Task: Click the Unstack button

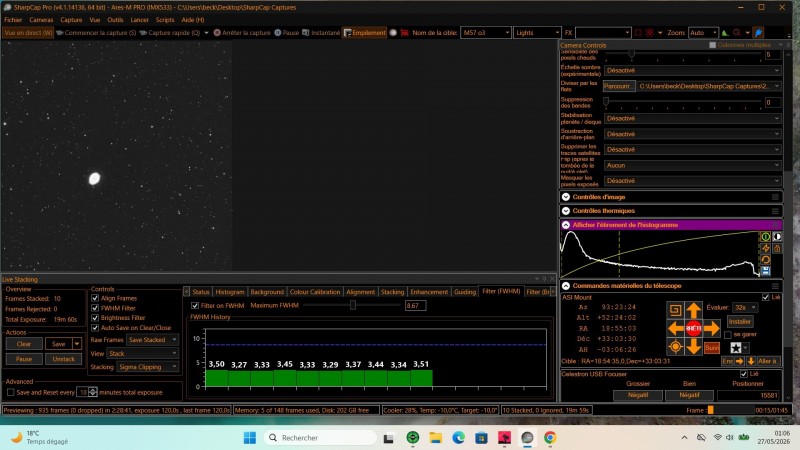Action: pos(63,359)
